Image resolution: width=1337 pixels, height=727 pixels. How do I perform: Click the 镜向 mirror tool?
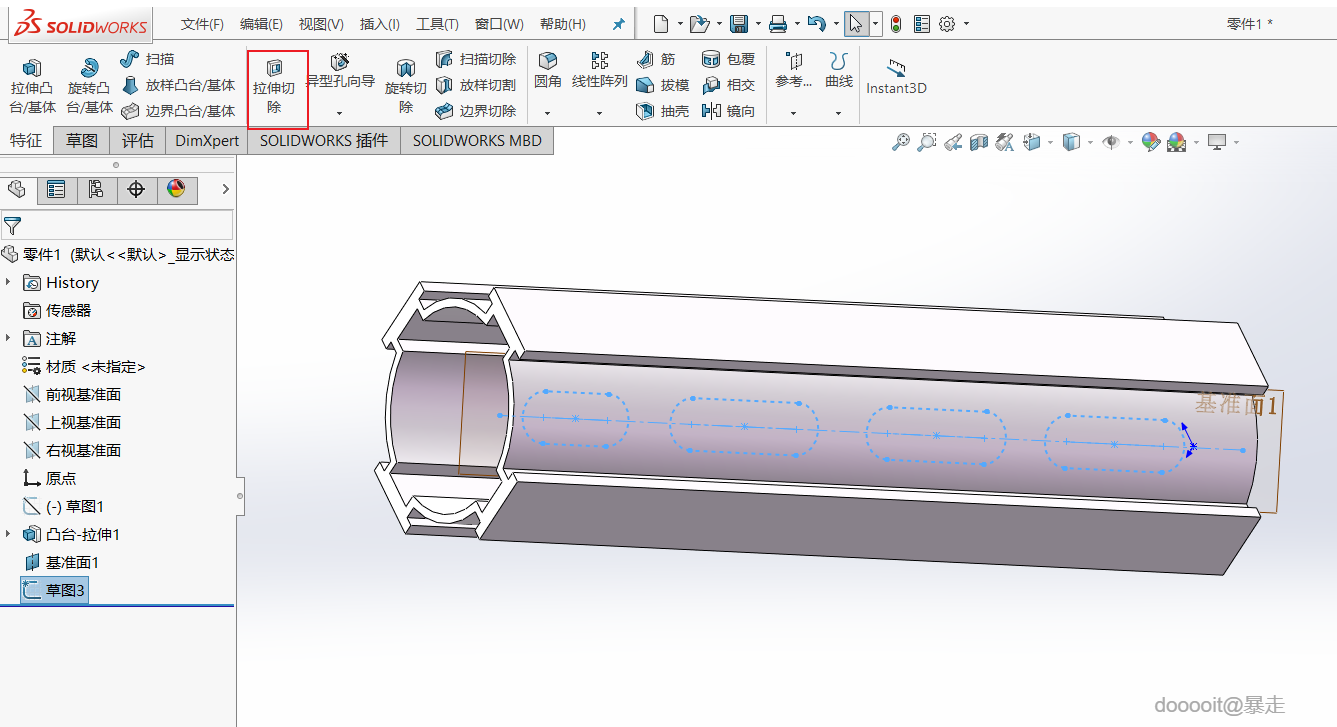point(728,111)
